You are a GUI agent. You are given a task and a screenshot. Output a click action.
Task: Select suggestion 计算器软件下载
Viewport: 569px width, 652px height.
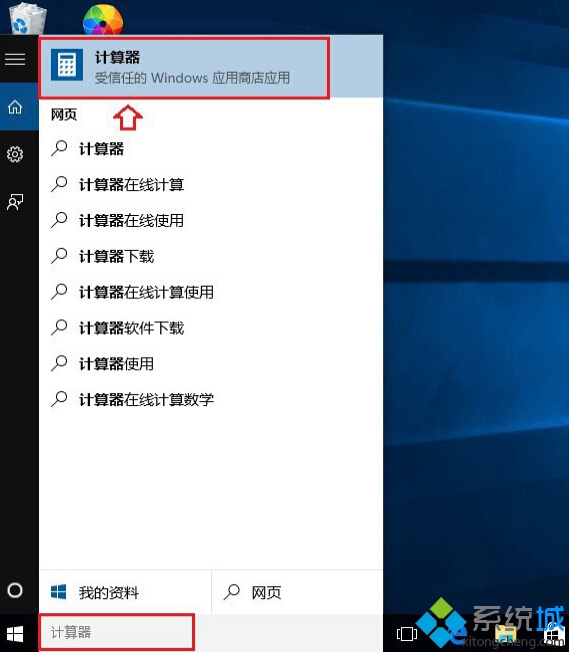pyautogui.click(x=211, y=328)
